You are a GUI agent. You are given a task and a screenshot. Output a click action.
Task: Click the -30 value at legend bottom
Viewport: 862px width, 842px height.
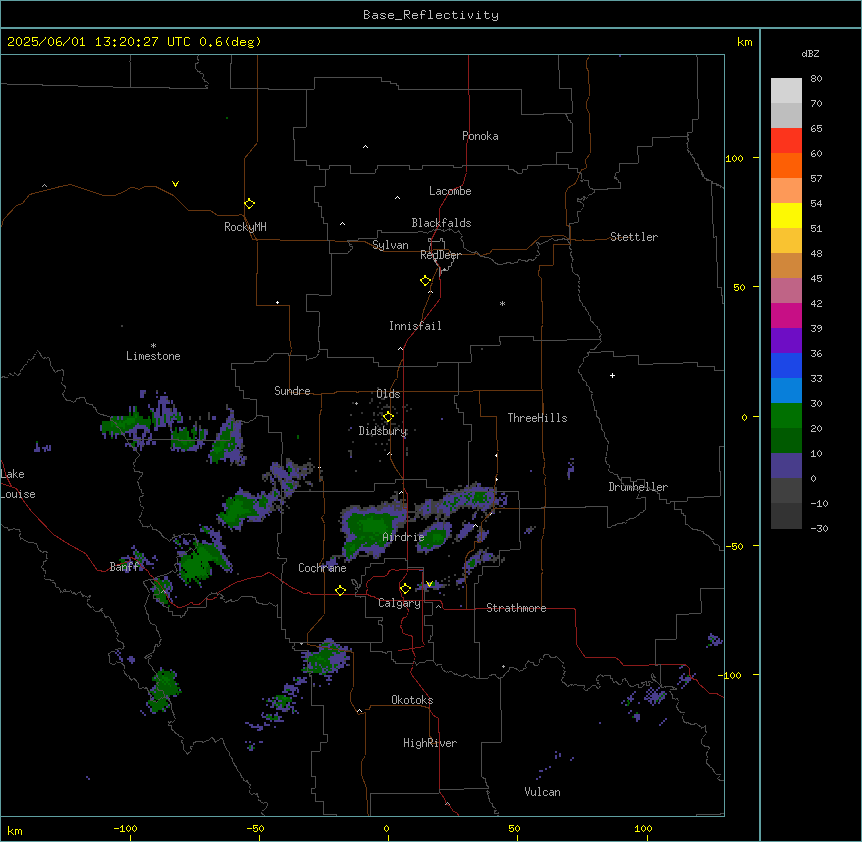(819, 529)
